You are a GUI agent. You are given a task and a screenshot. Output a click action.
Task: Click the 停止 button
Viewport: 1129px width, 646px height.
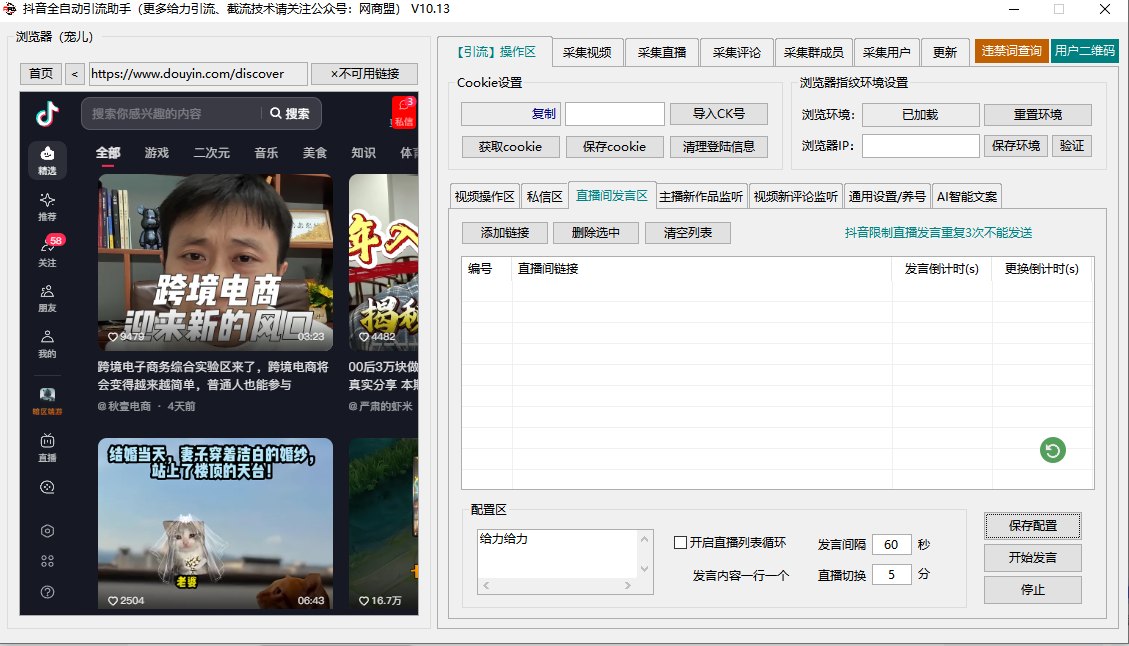1033,590
